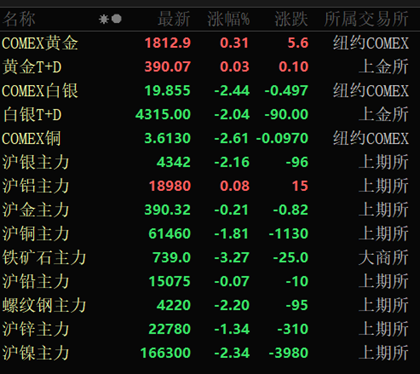Open 沪金主力 contract
Image resolution: width=420 pixels, height=374 pixels.
click(x=210, y=210)
